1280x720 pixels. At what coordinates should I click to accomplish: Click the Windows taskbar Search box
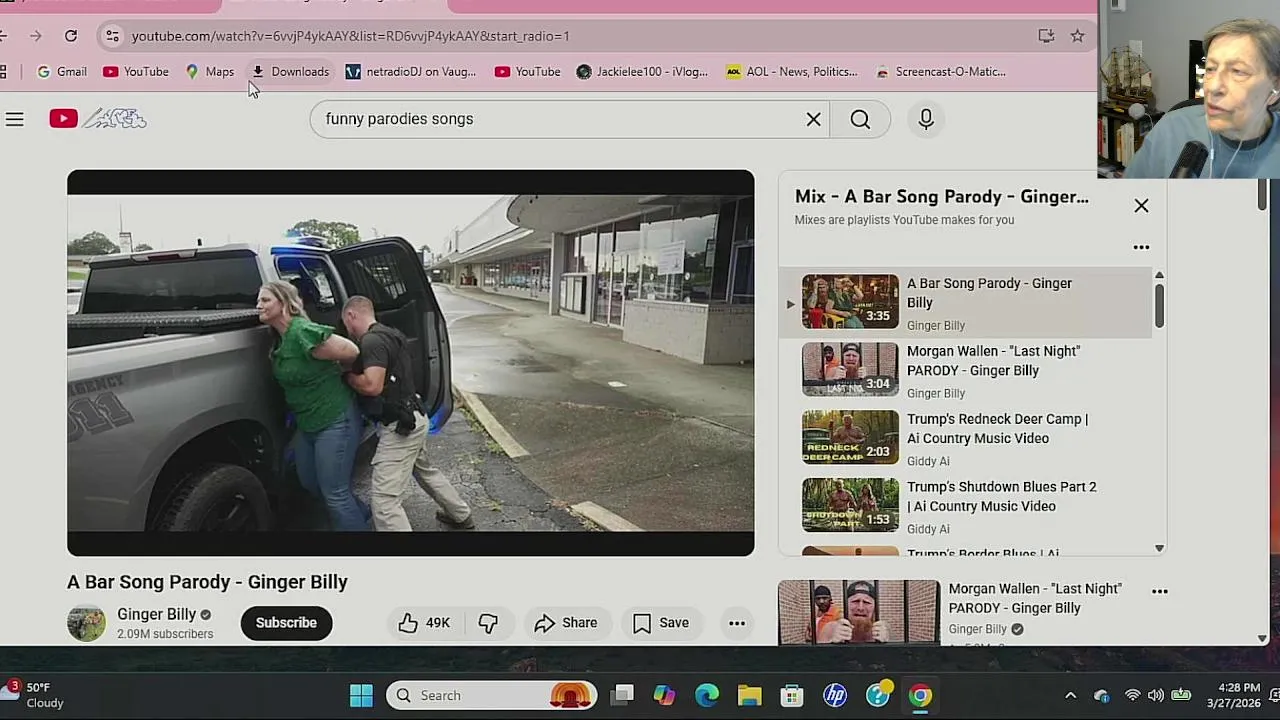point(491,695)
